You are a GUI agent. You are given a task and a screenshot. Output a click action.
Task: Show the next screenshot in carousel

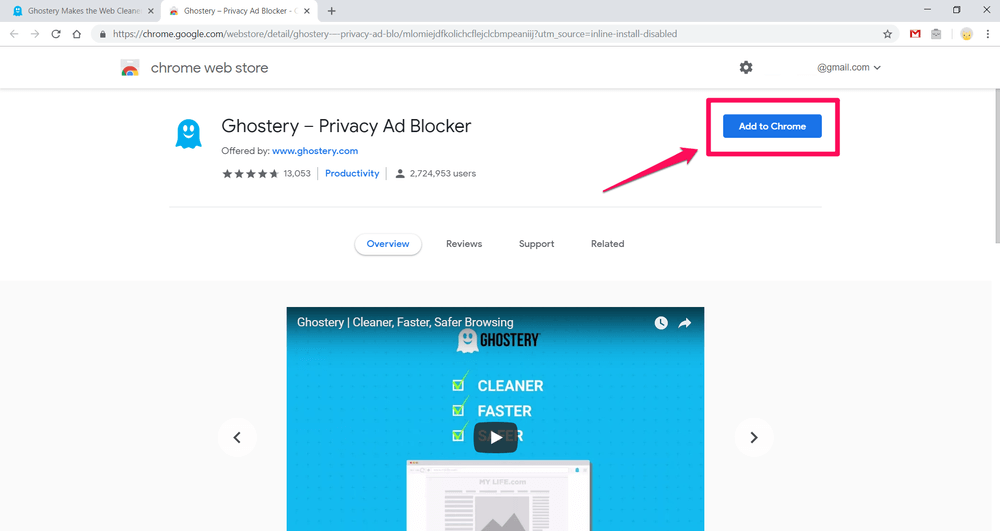pos(754,437)
